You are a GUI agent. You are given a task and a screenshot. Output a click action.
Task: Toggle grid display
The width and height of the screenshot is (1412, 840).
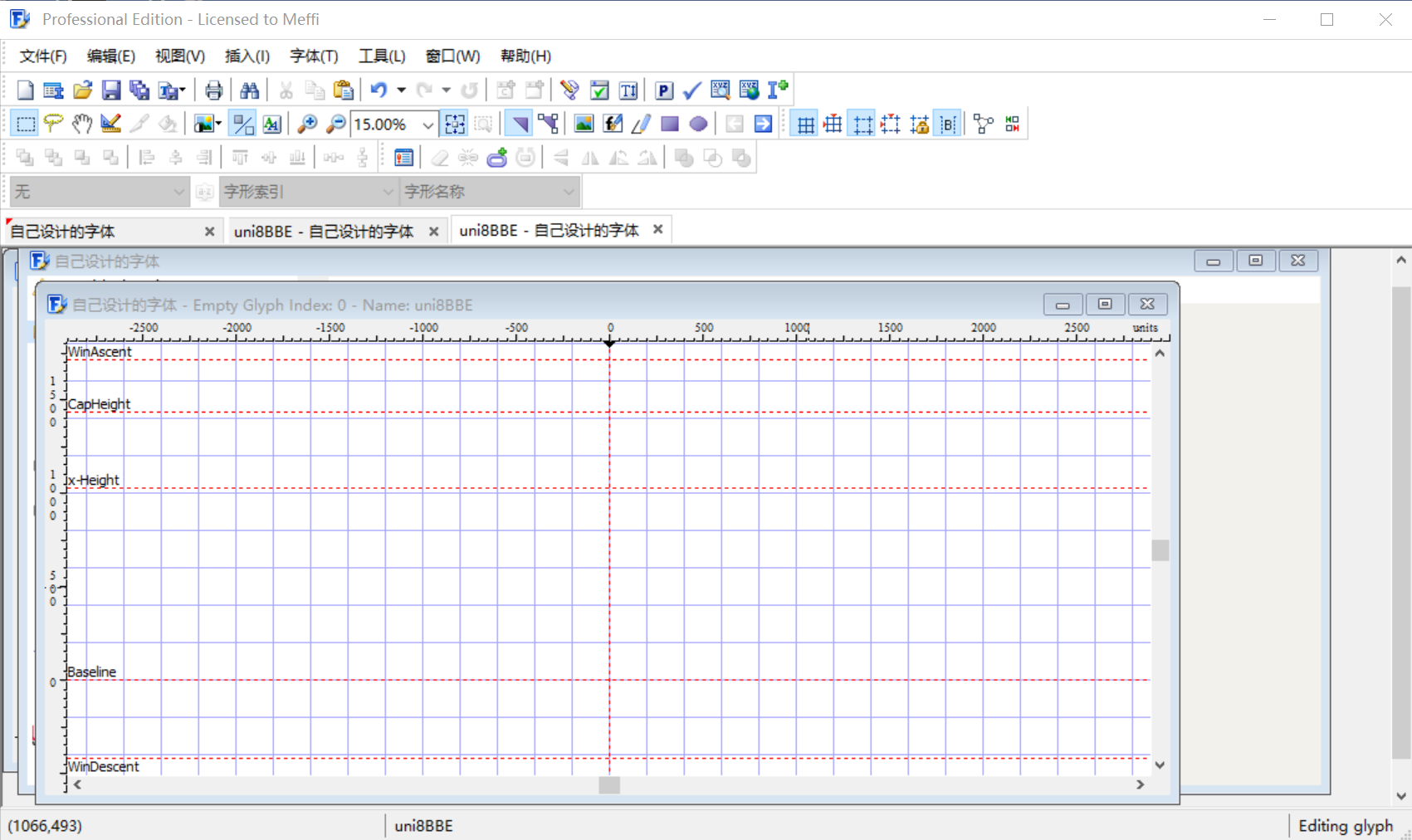click(805, 124)
